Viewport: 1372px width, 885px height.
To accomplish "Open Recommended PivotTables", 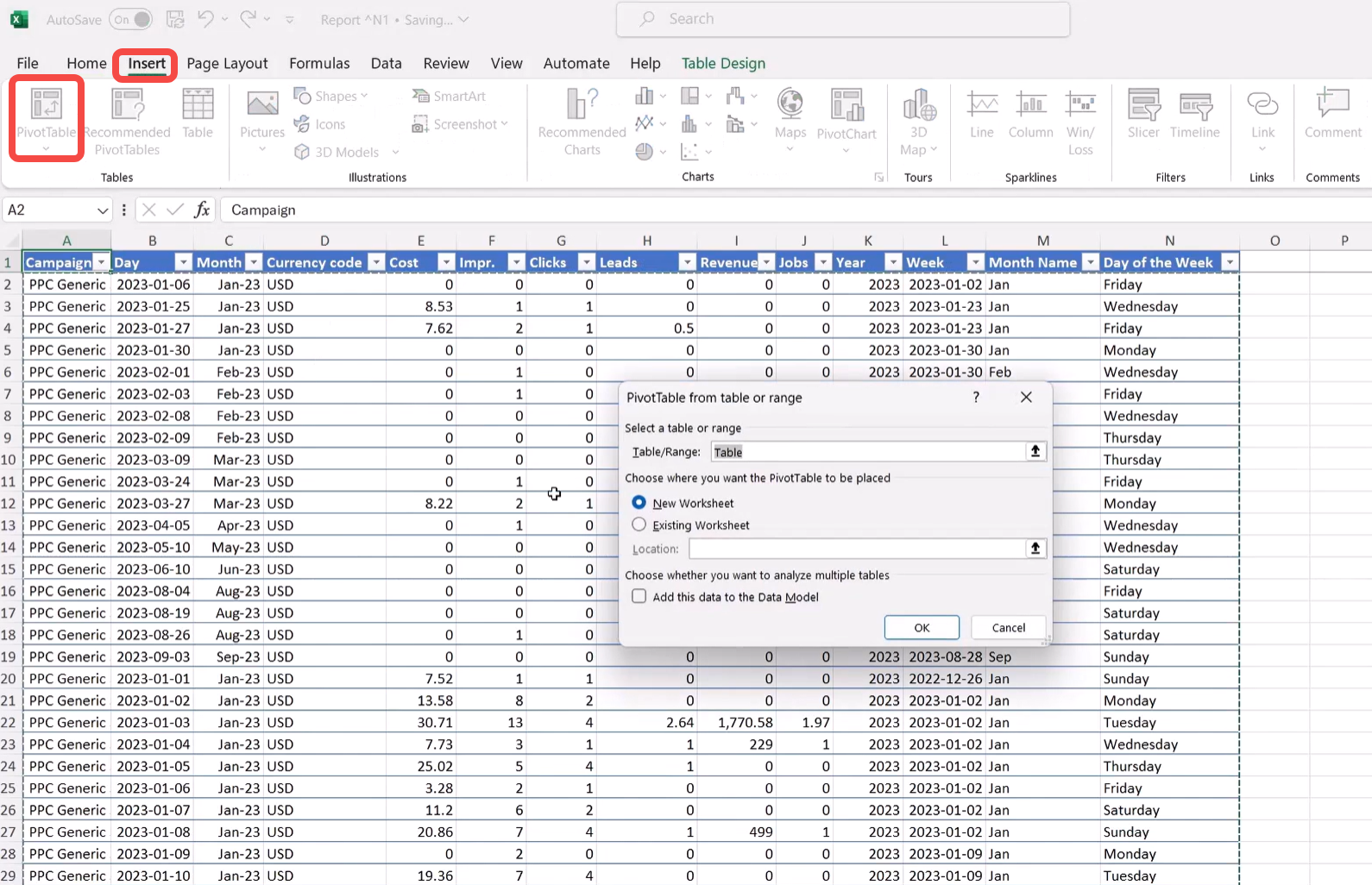I will click(127, 122).
